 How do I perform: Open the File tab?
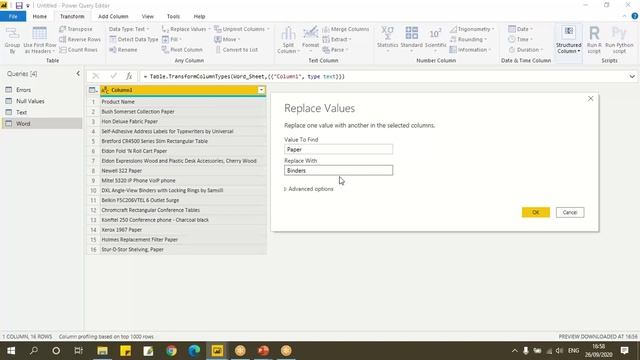tap(13, 16)
